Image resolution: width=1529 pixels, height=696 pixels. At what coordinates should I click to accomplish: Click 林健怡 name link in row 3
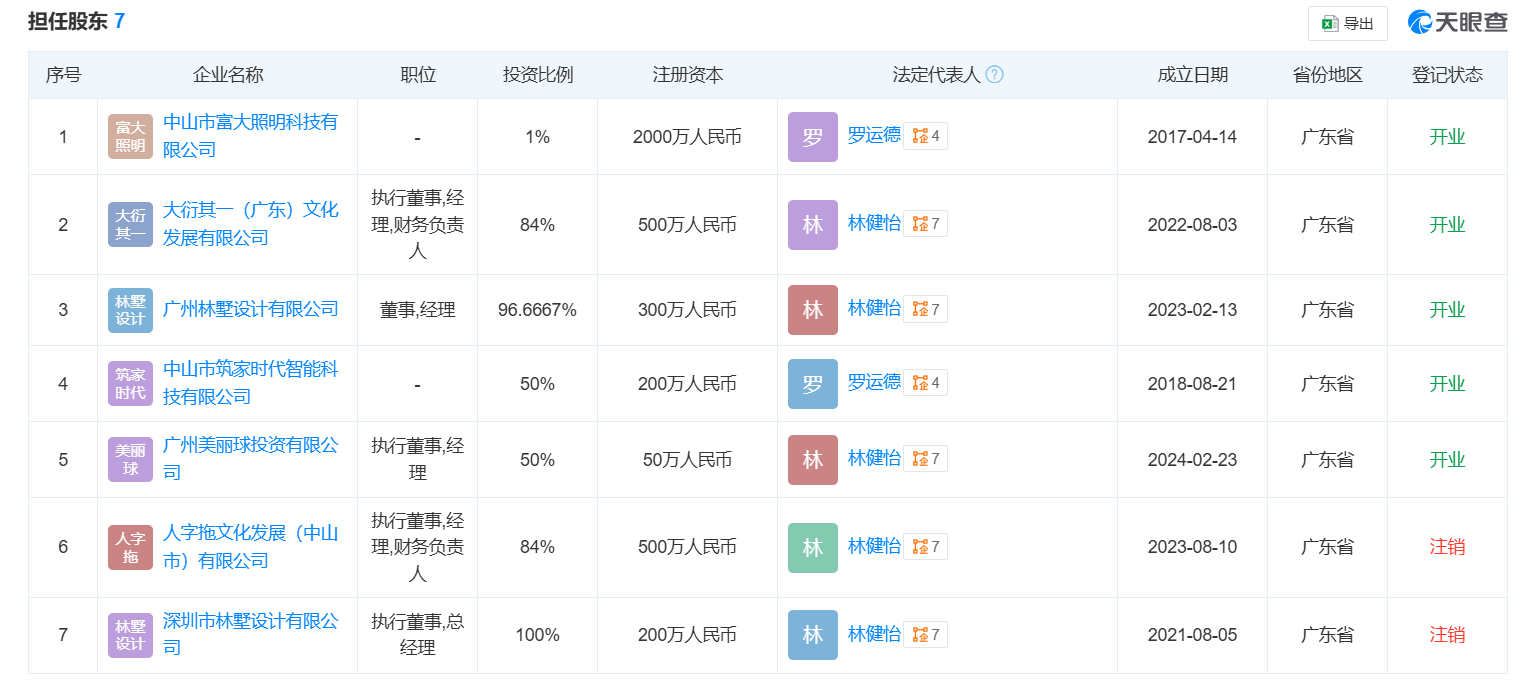874,308
